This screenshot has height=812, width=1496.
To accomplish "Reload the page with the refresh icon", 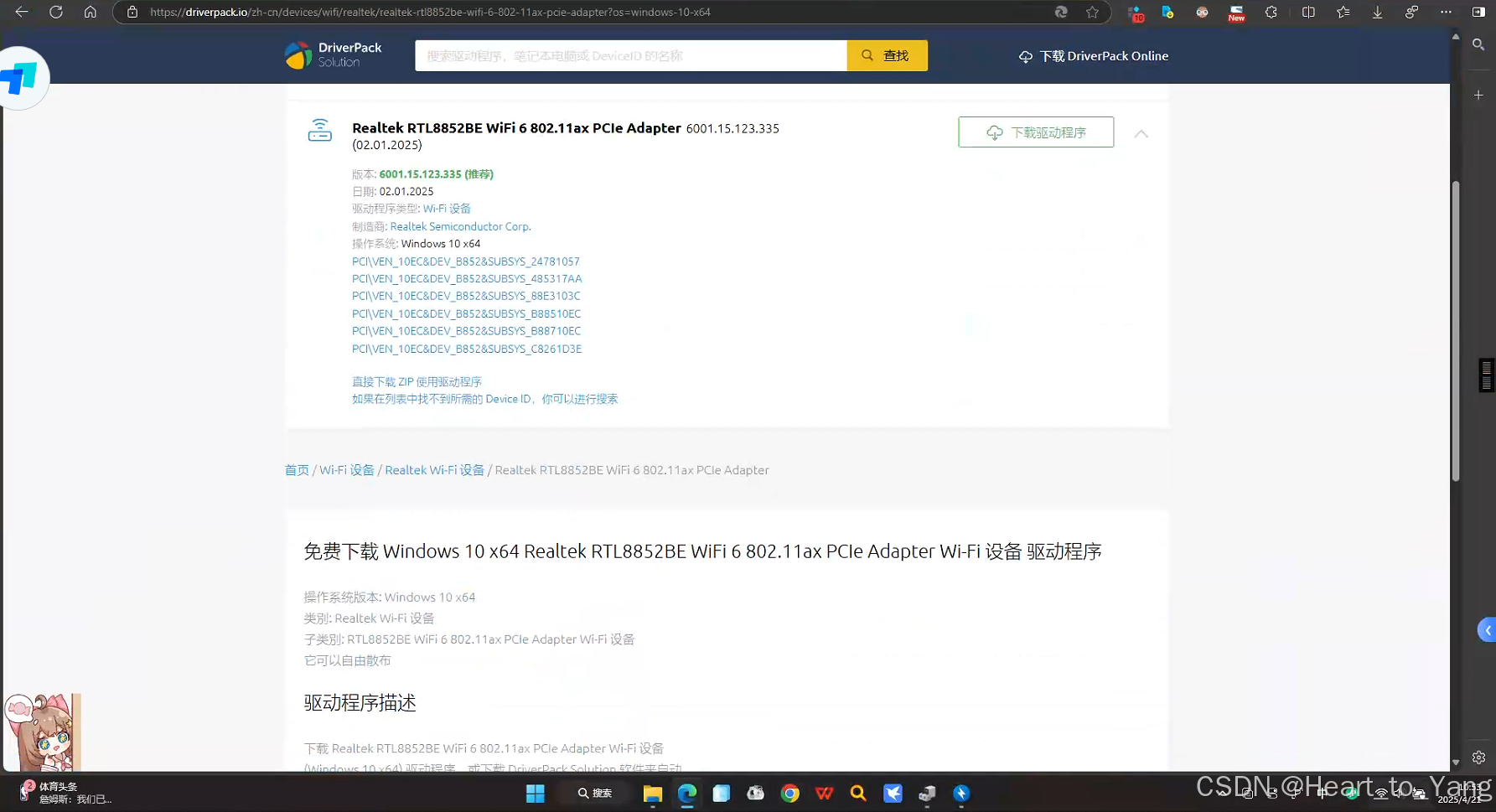I will 56,12.
